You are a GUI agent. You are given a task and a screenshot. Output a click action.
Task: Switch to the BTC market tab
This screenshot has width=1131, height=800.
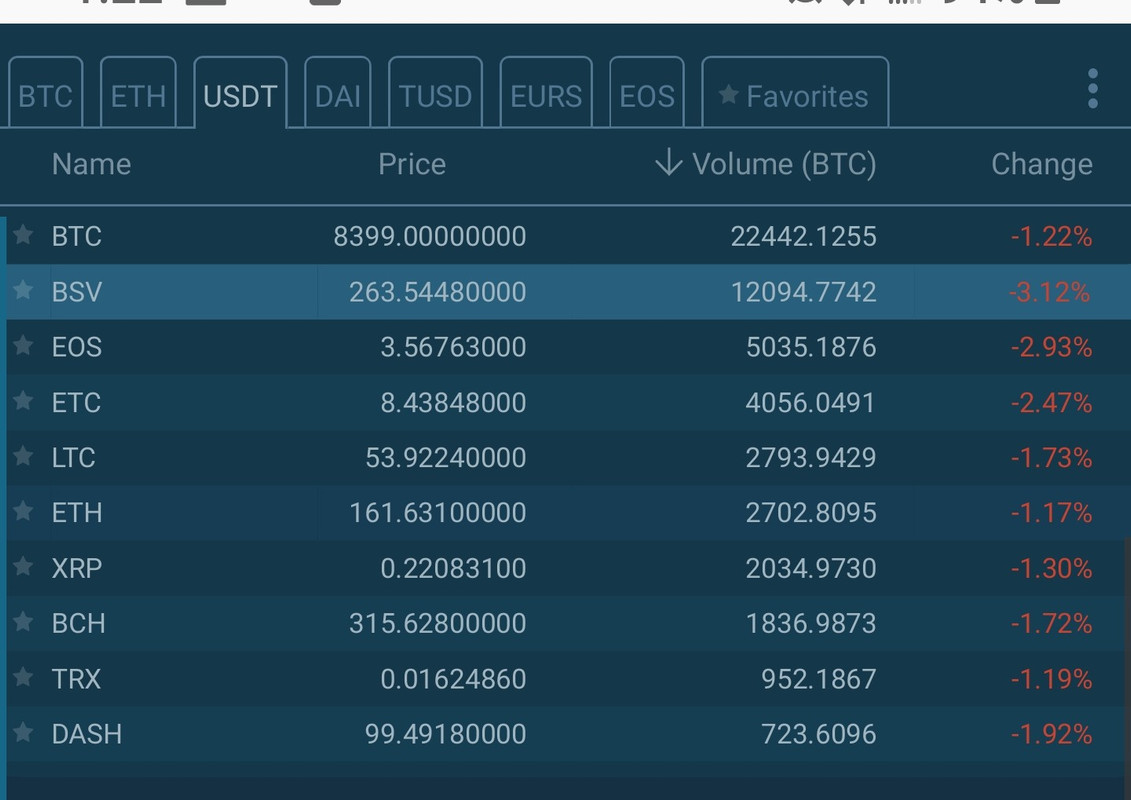tap(45, 92)
